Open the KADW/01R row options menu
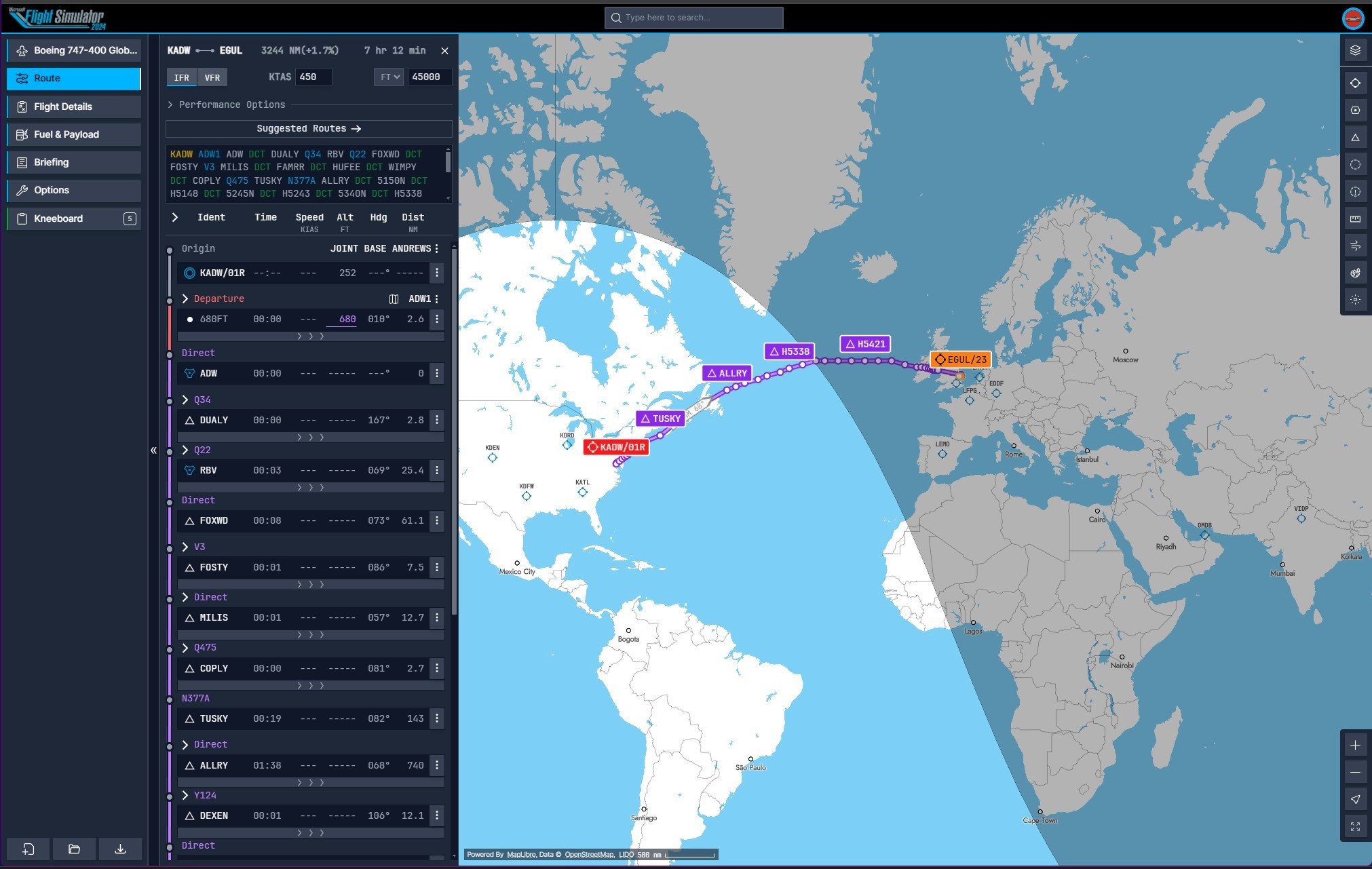This screenshot has height=869, width=1372. click(x=437, y=273)
